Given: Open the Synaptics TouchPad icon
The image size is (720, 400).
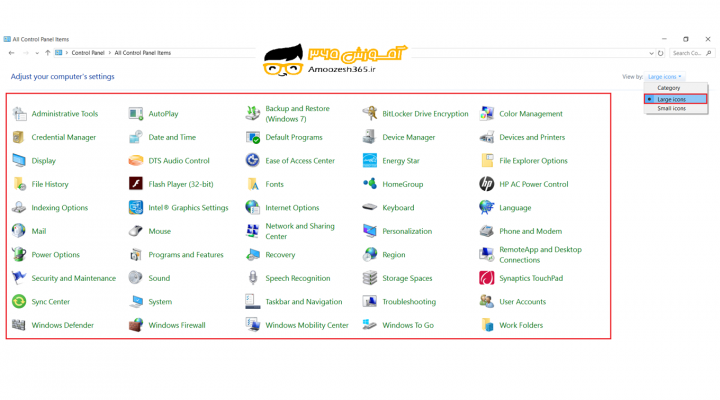Looking at the screenshot, I should [x=487, y=278].
